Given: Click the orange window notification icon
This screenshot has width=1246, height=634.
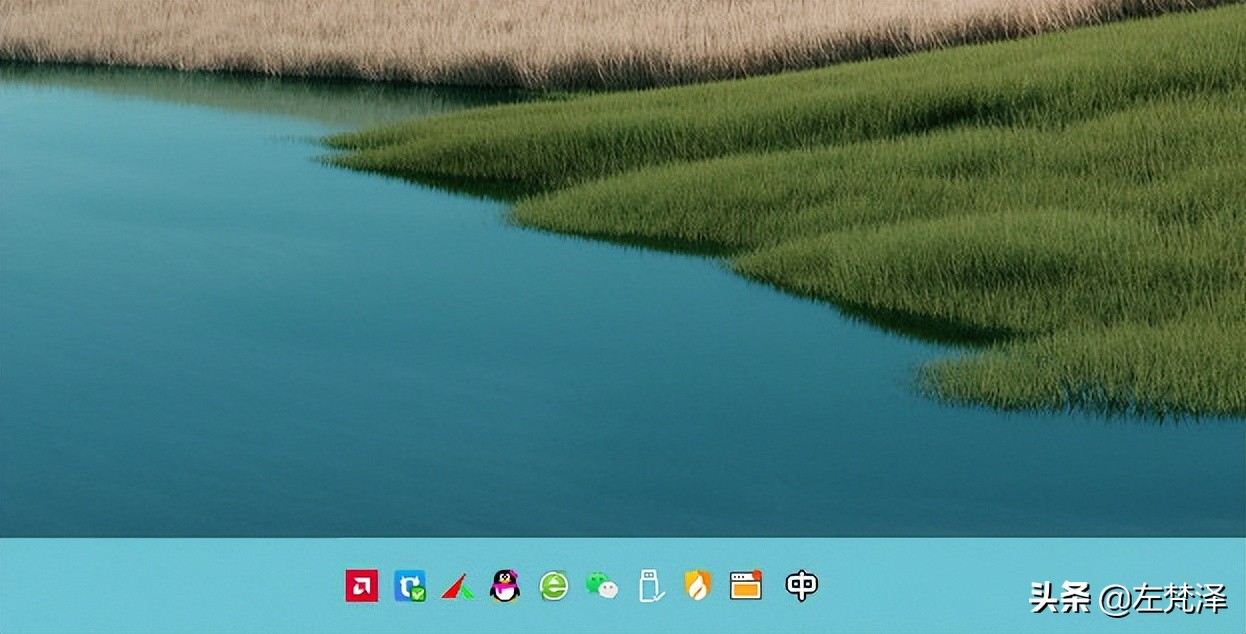Looking at the screenshot, I should 746,585.
